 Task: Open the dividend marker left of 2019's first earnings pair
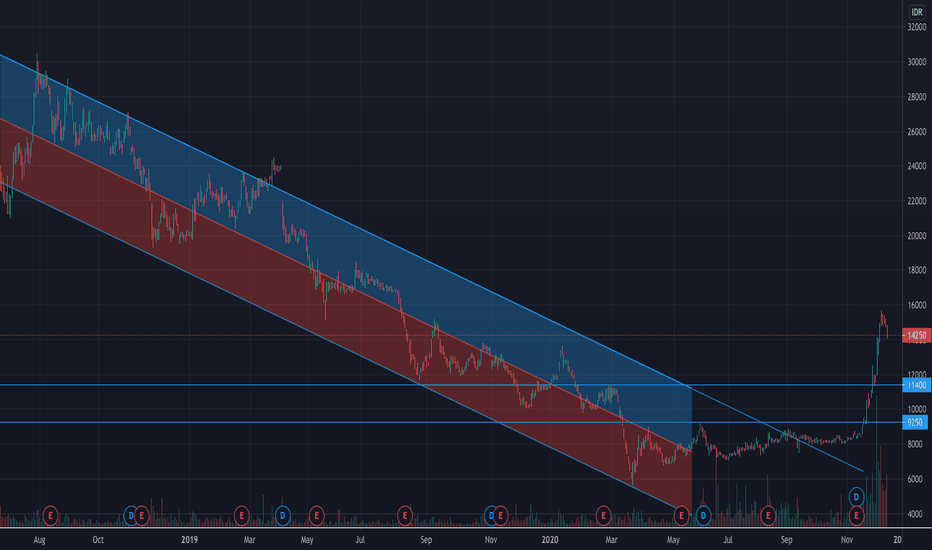[131, 516]
